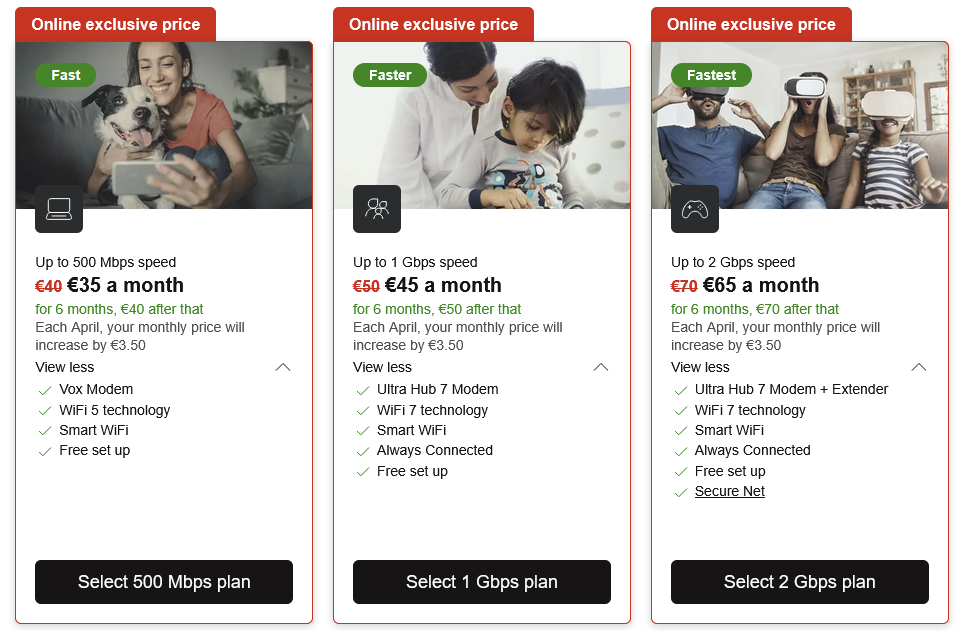The image size is (961, 631).
Task: Select 1 Gbps plan
Action: click(x=482, y=581)
